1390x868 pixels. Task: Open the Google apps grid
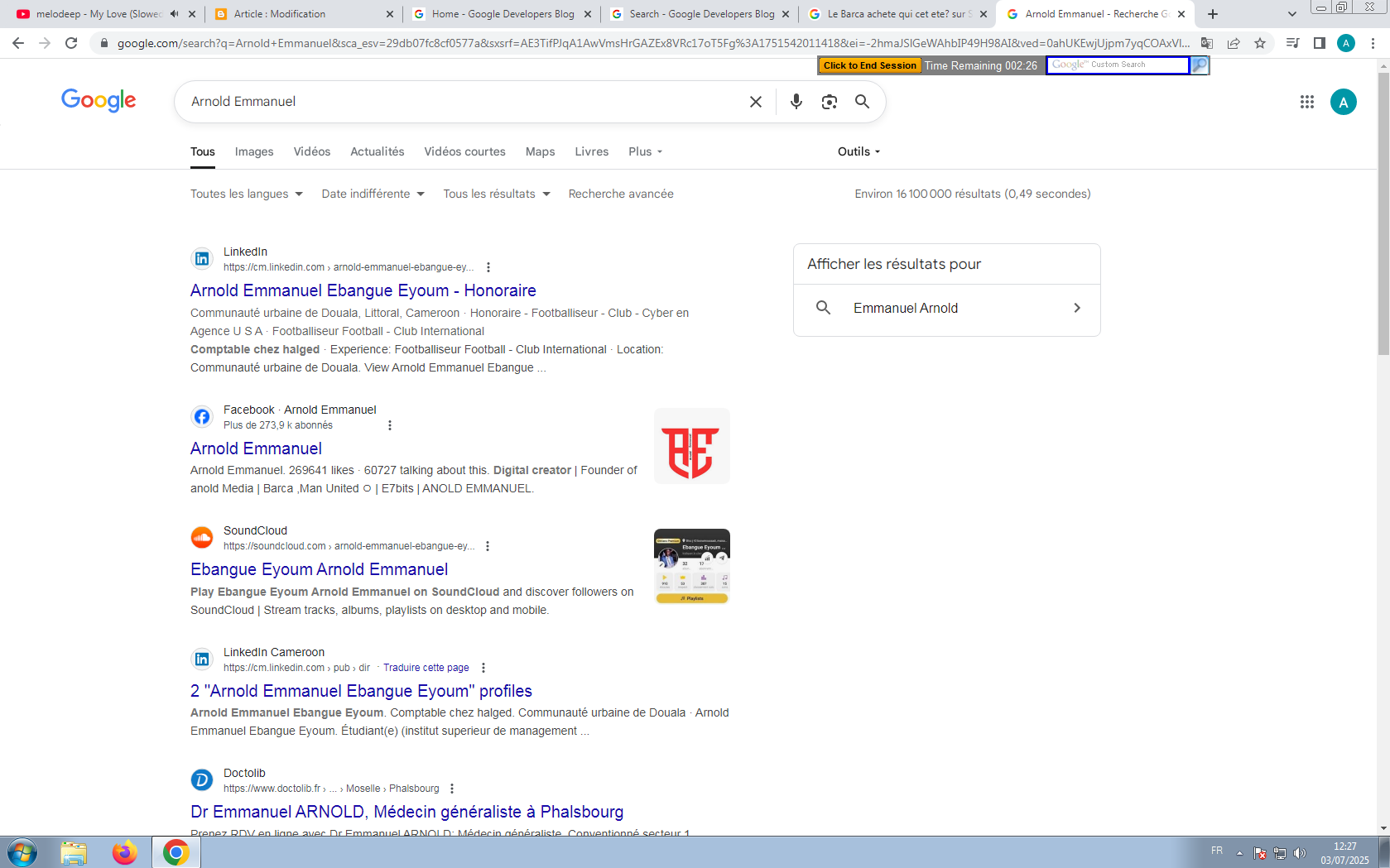point(1307,102)
